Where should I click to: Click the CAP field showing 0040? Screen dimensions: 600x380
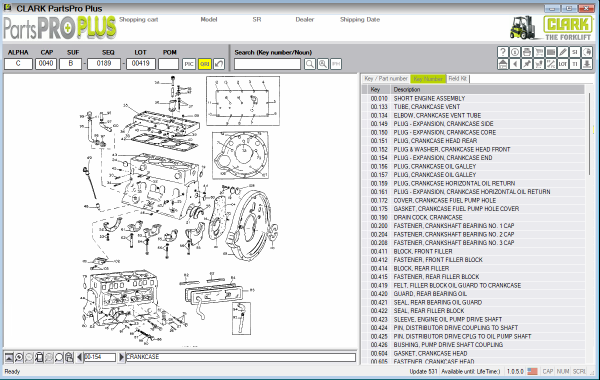[x=46, y=64]
